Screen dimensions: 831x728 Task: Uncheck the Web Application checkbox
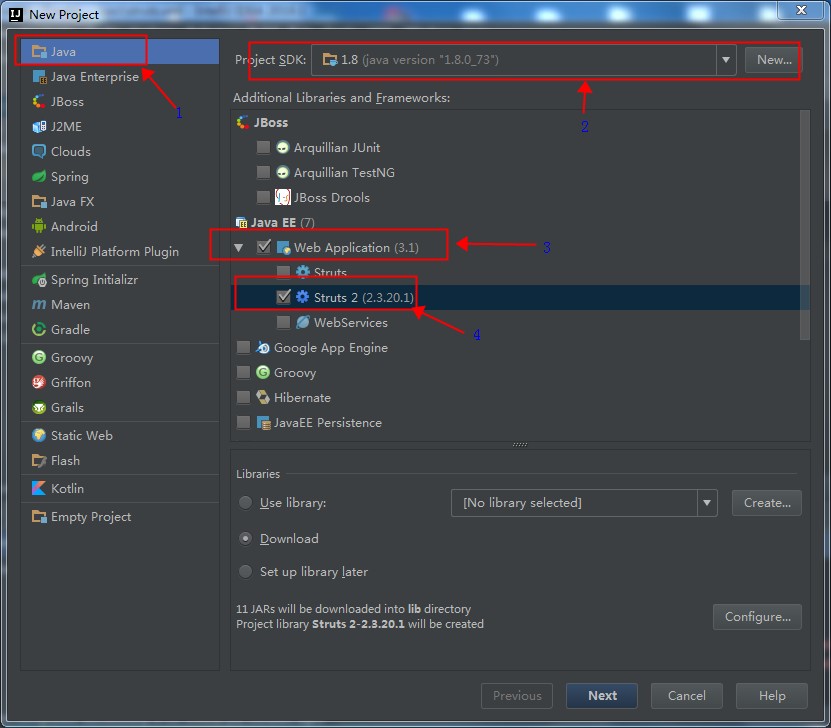click(263, 247)
